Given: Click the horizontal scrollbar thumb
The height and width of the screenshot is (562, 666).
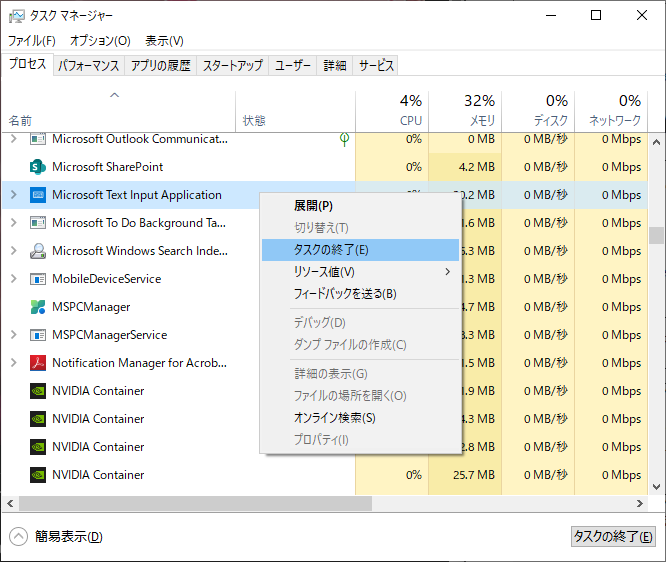Looking at the screenshot, I should coord(195,504).
